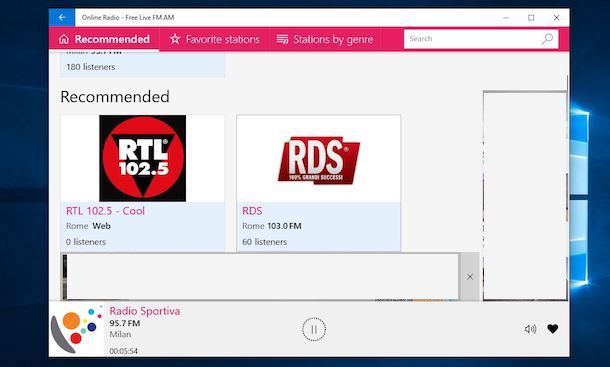Open Stations by genre tab
The image size is (610, 367).
click(325, 39)
